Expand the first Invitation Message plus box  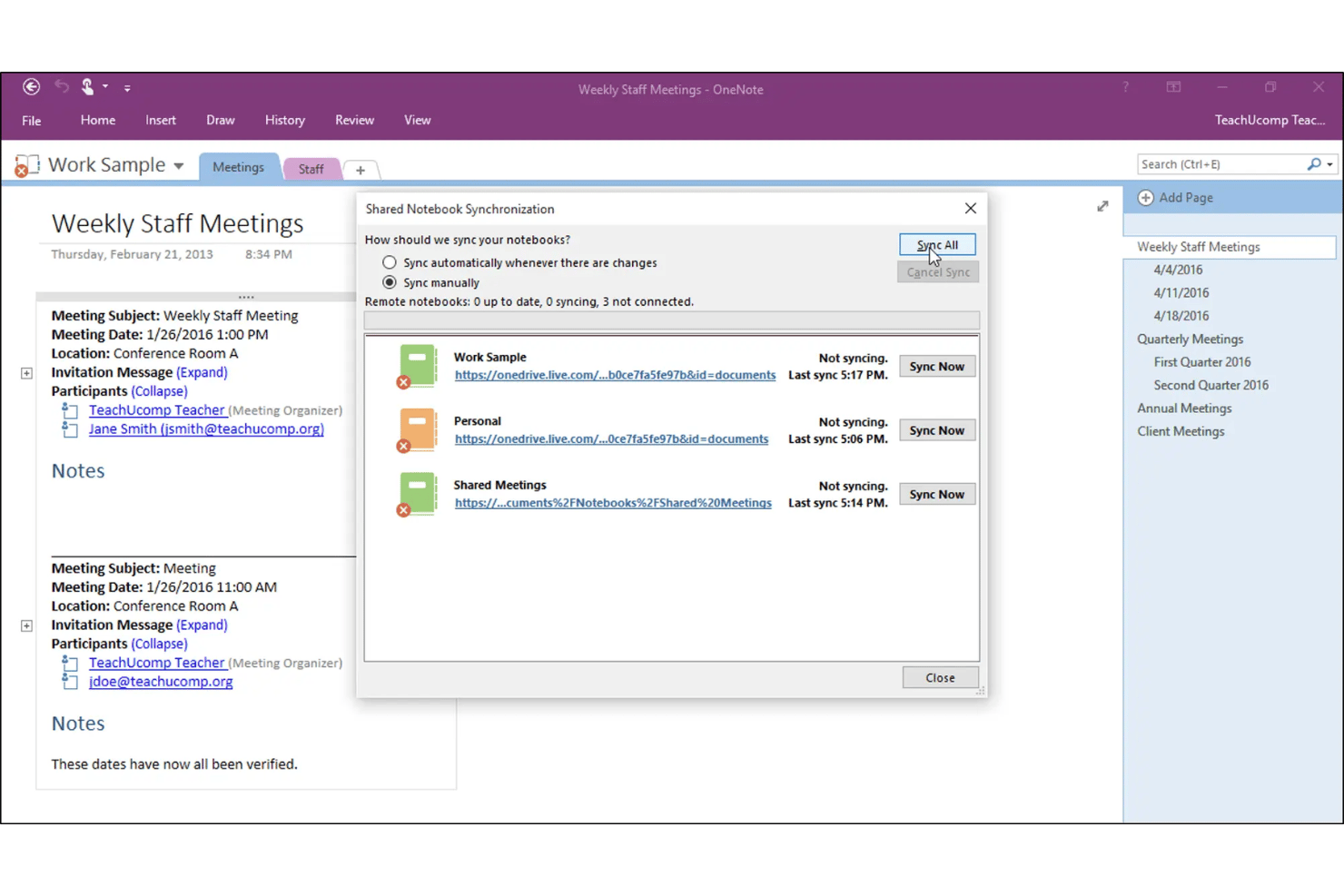click(x=26, y=373)
